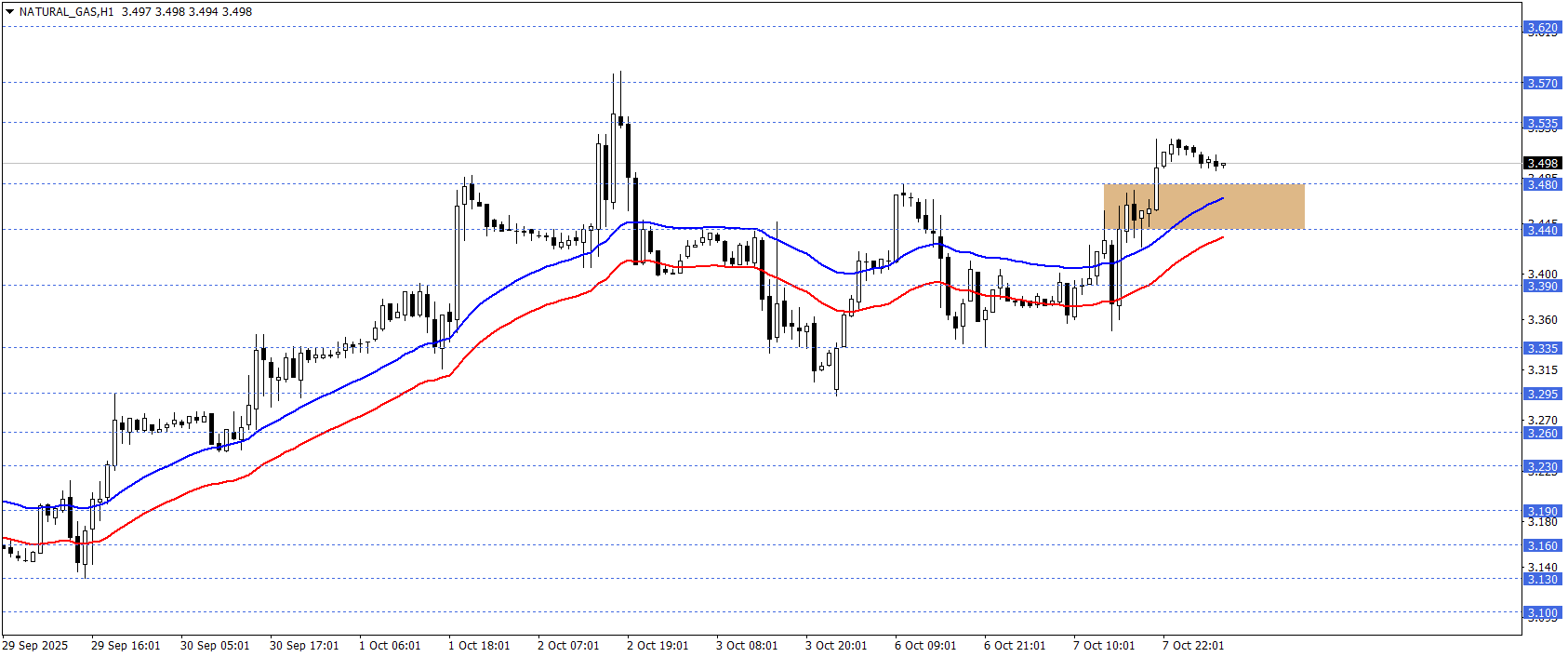Click the 3.295 level price label
This screenshot has height=657, width=1568.
tap(1543, 395)
